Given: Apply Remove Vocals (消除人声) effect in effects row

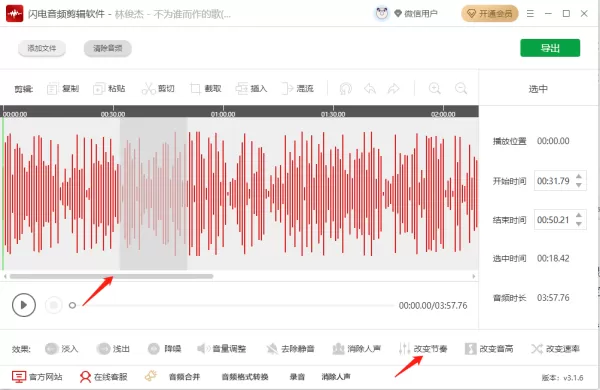Looking at the screenshot, I should click(x=357, y=349).
